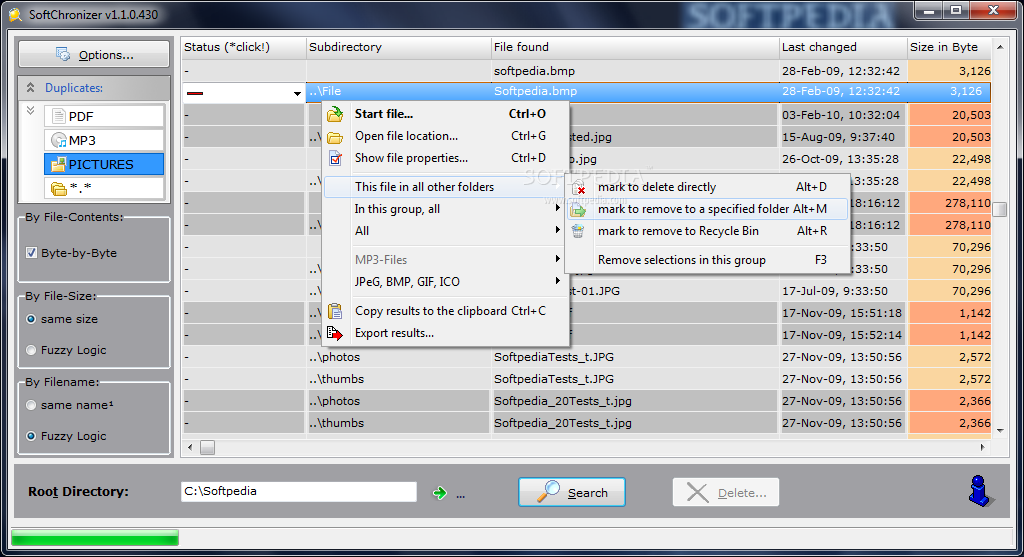Image resolution: width=1024 pixels, height=557 pixels.
Task: Select ..\photos Softpedia_20Tests_t.jpg row
Action: pyautogui.click(x=586, y=401)
